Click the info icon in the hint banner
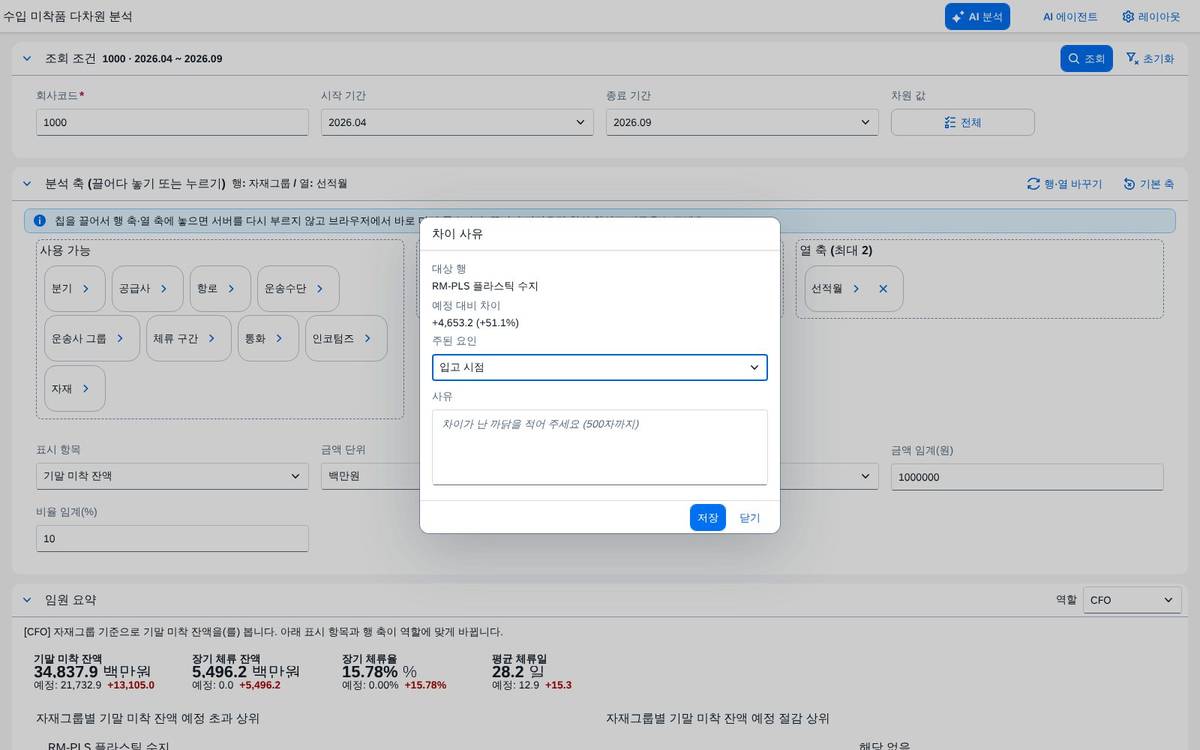Screen dimensions: 1200x750 tap(39, 220)
